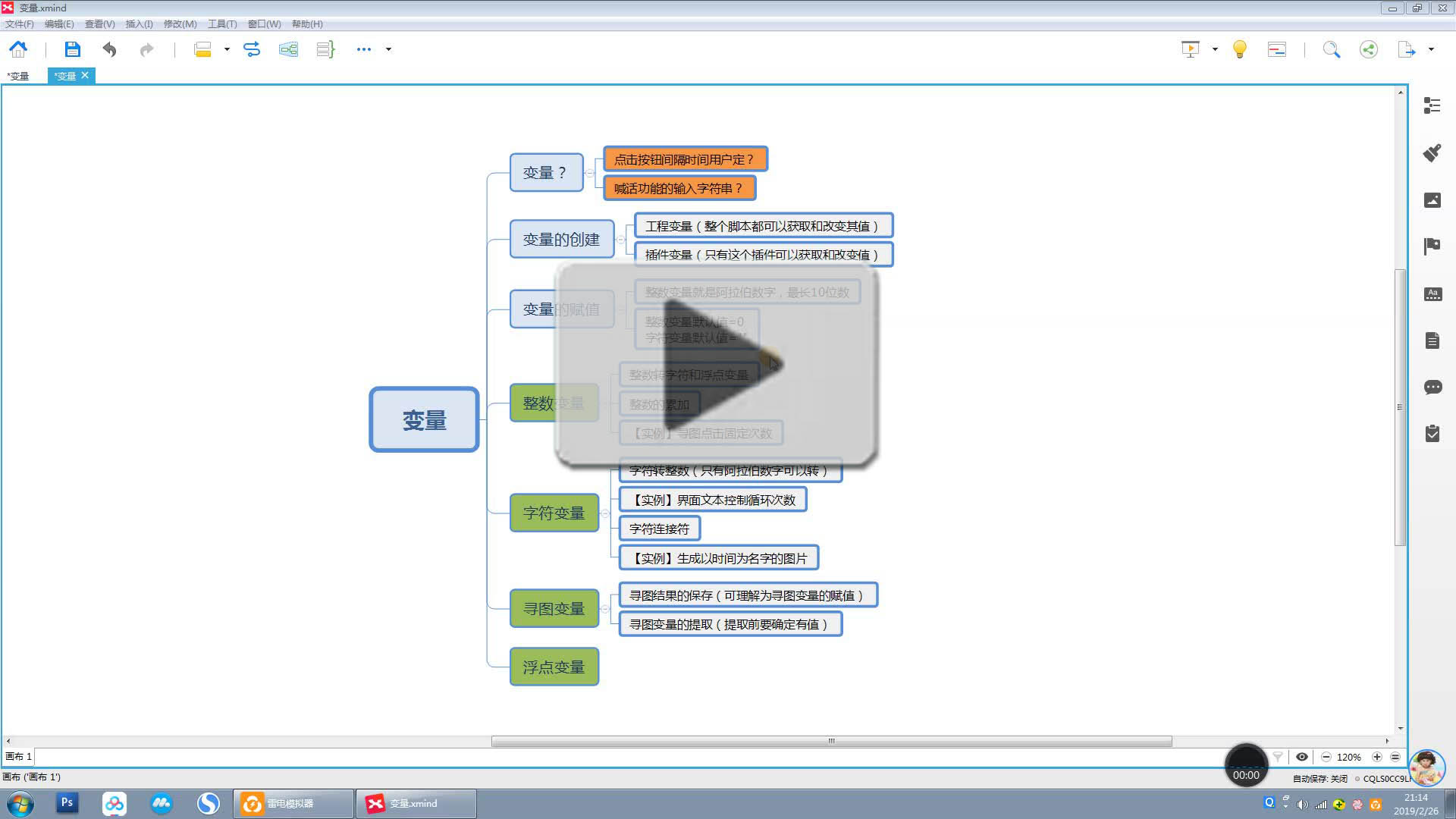Open the Gantt chart view
The width and height of the screenshot is (1456, 819).
[x=1277, y=49]
